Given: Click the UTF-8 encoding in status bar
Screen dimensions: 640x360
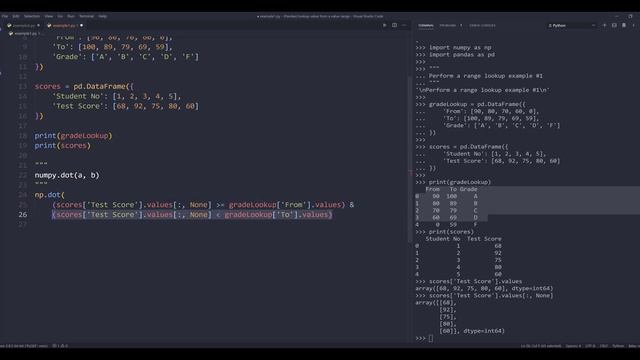Looking at the screenshot, I should (x=590, y=346).
